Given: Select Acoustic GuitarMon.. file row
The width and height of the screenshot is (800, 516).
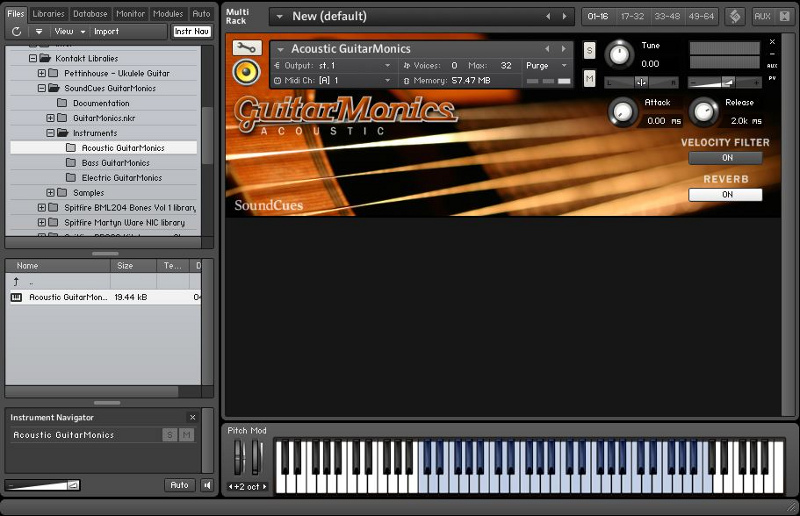Looking at the screenshot, I should [105, 297].
